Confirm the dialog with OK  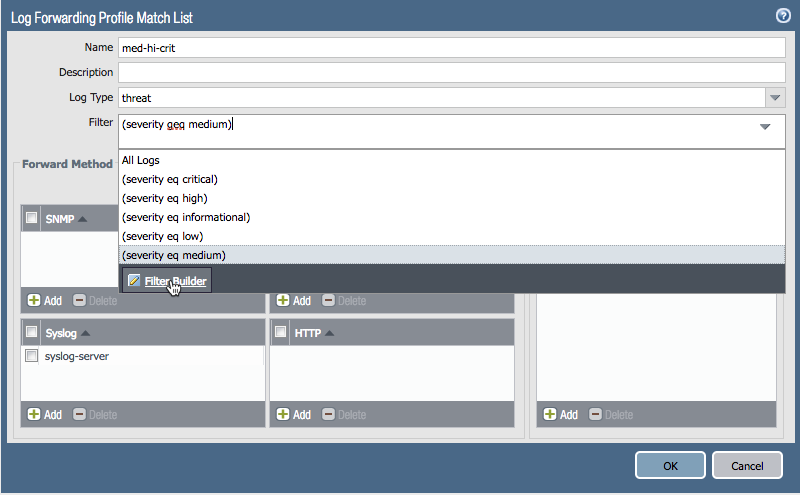(670, 465)
